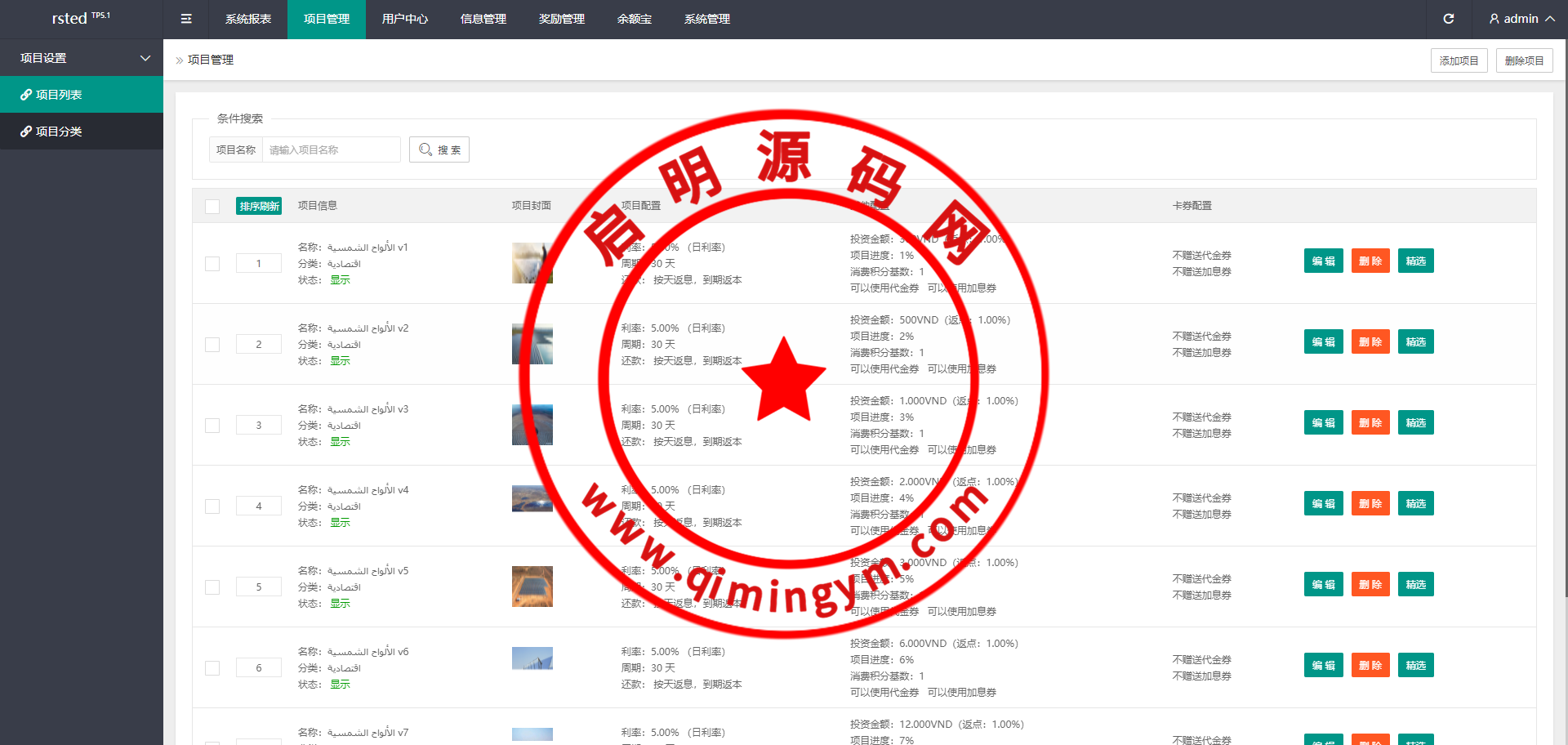Image resolution: width=1568 pixels, height=745 pixels.
Task: Click 编辑 for project v2
Action: (1323, 342)
